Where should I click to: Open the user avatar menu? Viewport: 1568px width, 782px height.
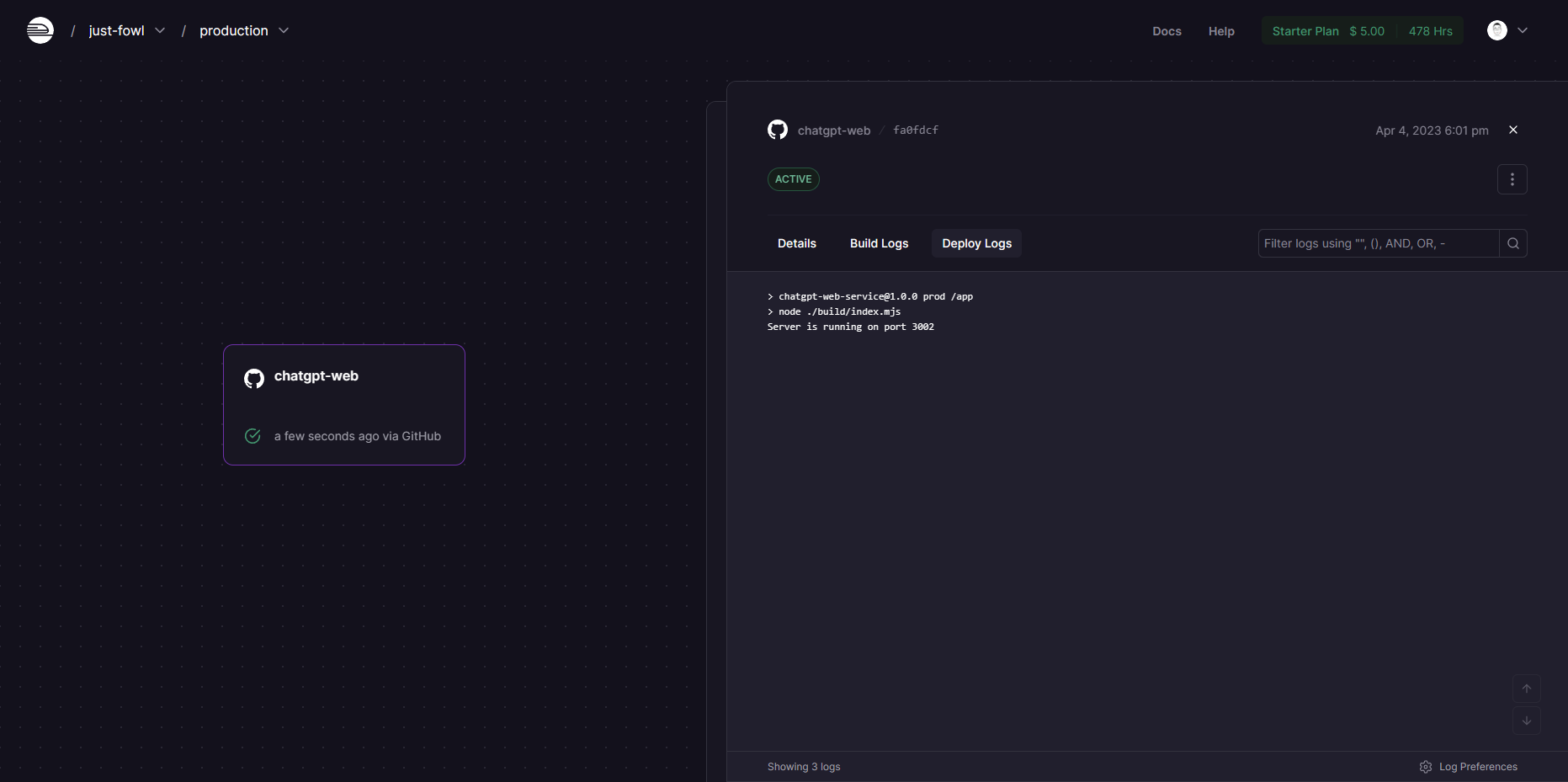(x=1496, y=30)
